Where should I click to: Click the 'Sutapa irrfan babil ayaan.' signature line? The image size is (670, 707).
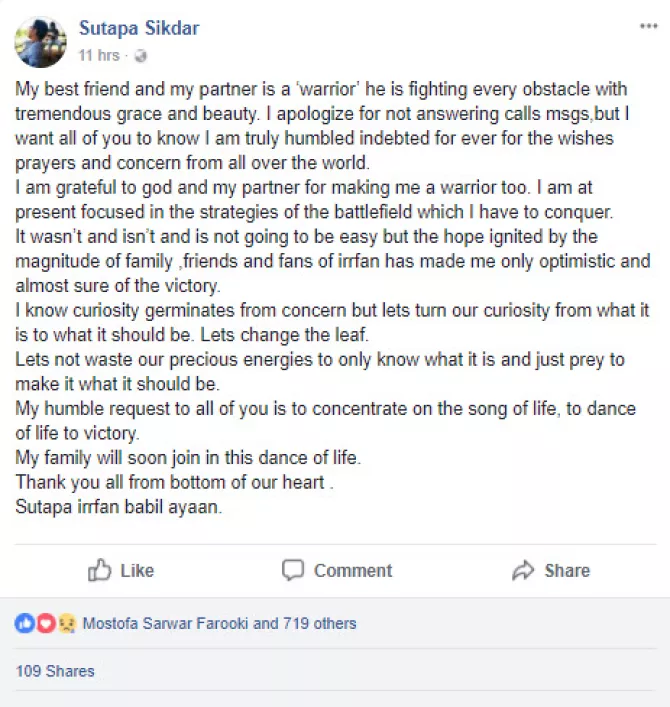tap(117, 506)
